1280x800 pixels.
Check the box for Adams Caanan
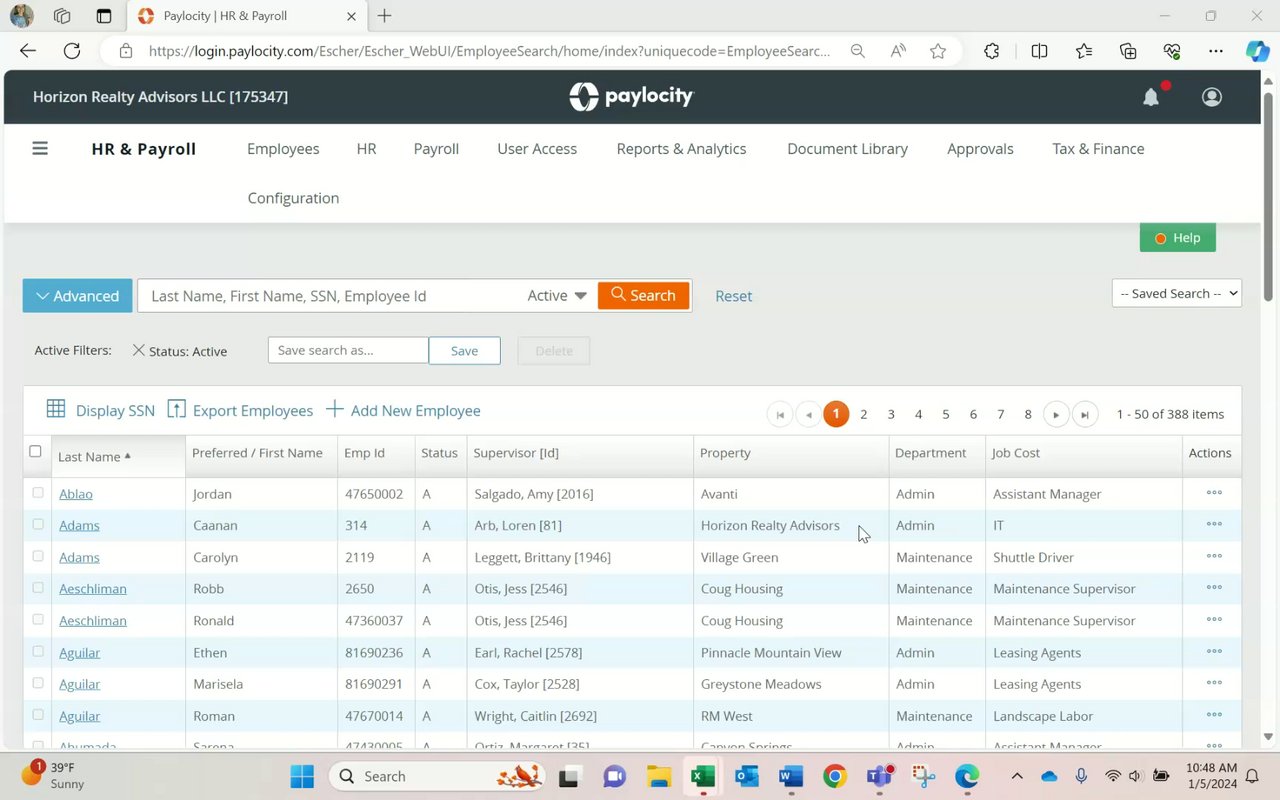click(x=38, y=524)
